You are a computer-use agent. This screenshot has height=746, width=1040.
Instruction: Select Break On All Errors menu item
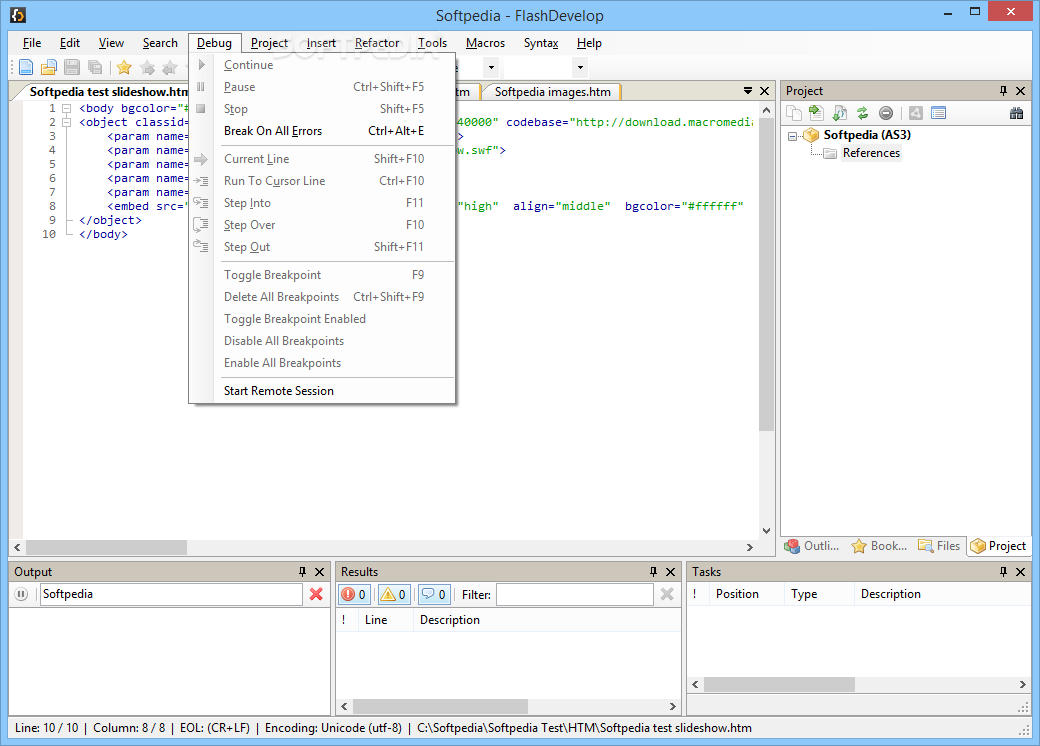click(x=323, y=131)
